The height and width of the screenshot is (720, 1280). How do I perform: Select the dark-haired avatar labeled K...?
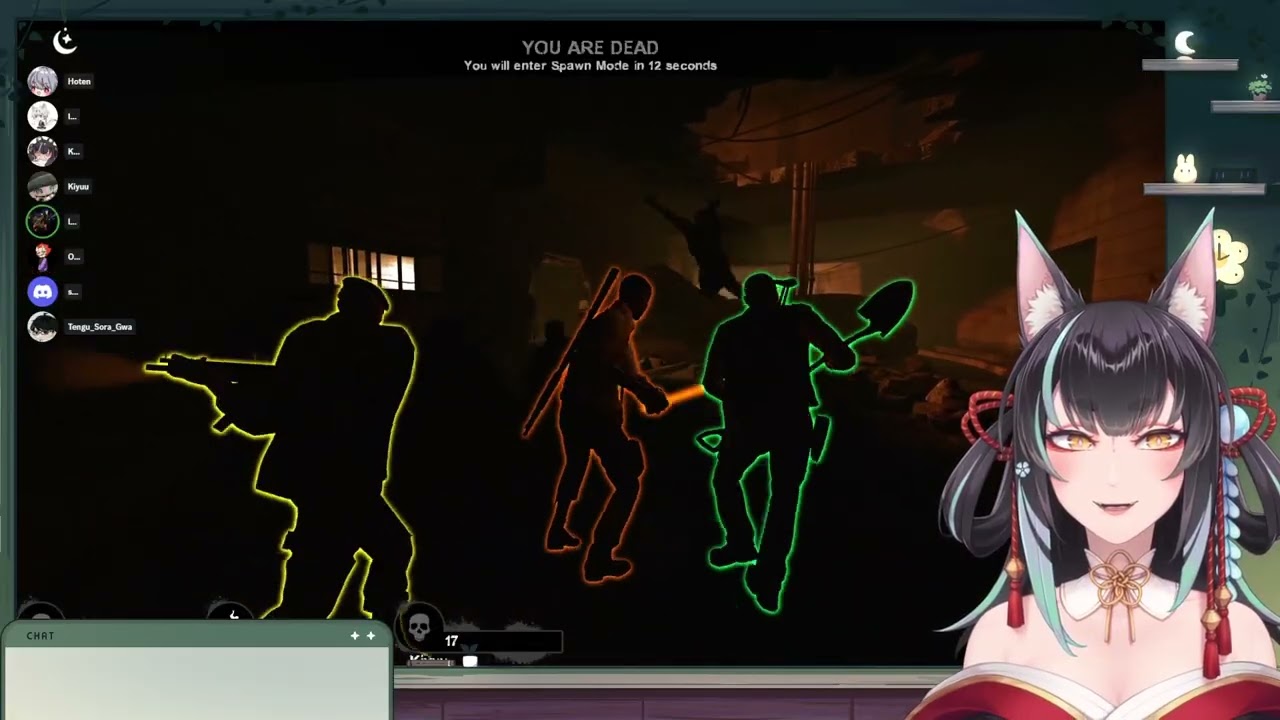(42, 151)
